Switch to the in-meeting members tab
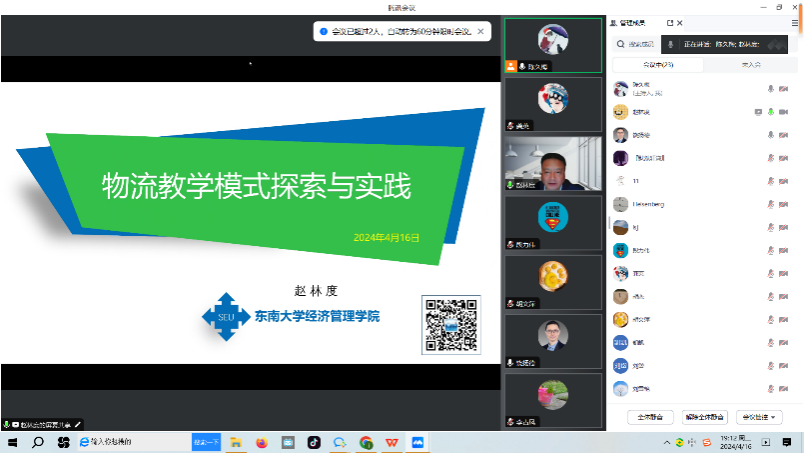804x453 pixels. [x=659, y=64]
